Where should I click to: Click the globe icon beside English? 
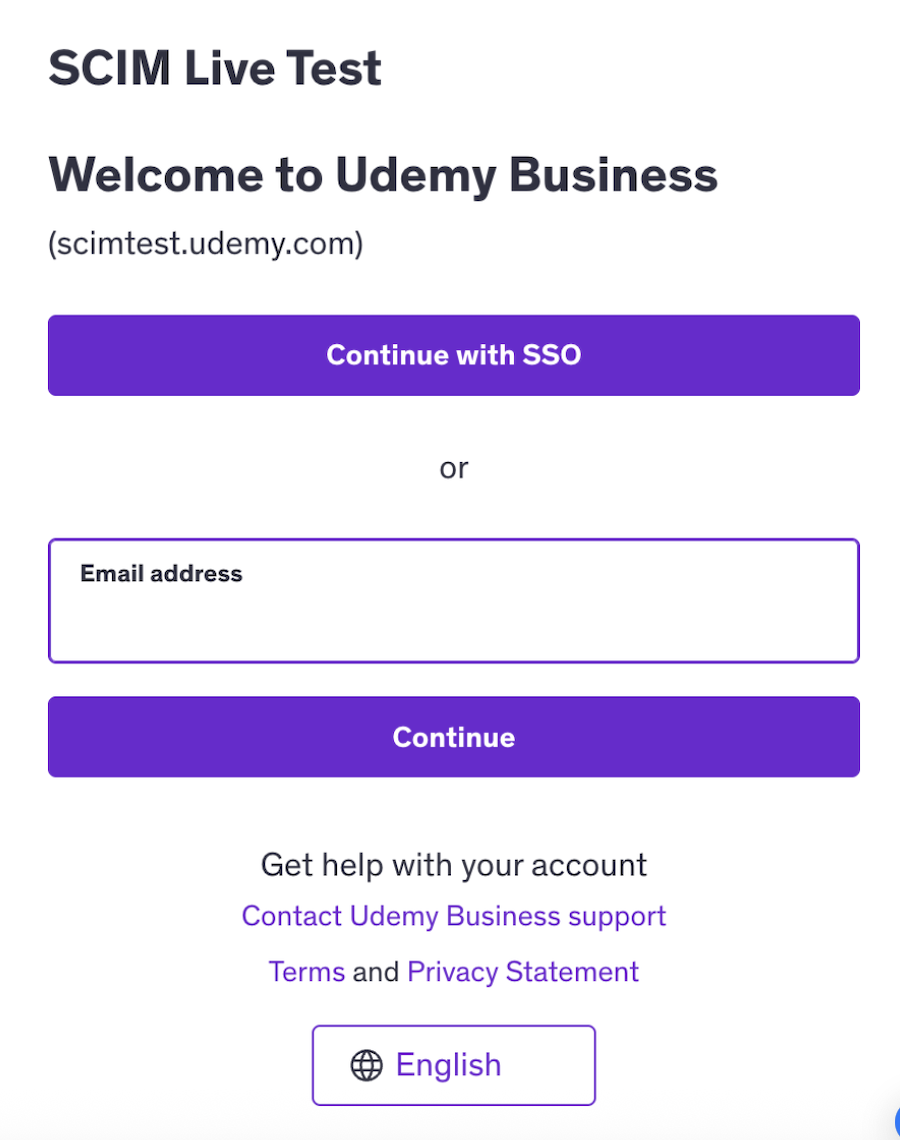click(367, 1066)
